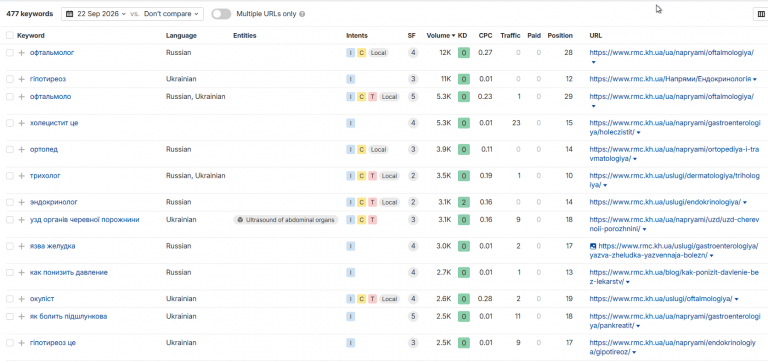This screenshot has height=363, width=768.
Task: Check the checkbox for гіпотиреоз row
Action: [x=10, y=79]
